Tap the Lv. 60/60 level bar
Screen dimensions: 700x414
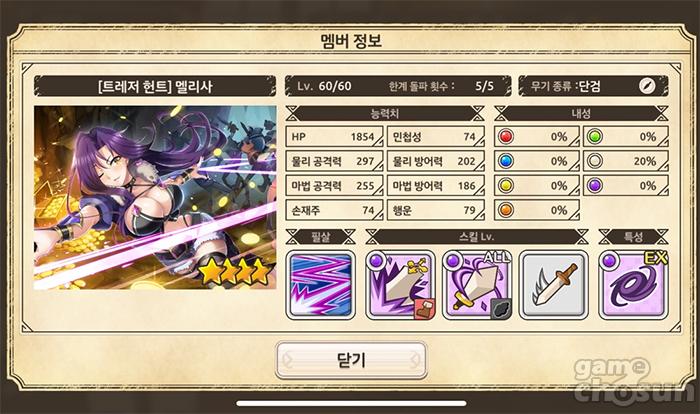[x=398, y=86]
